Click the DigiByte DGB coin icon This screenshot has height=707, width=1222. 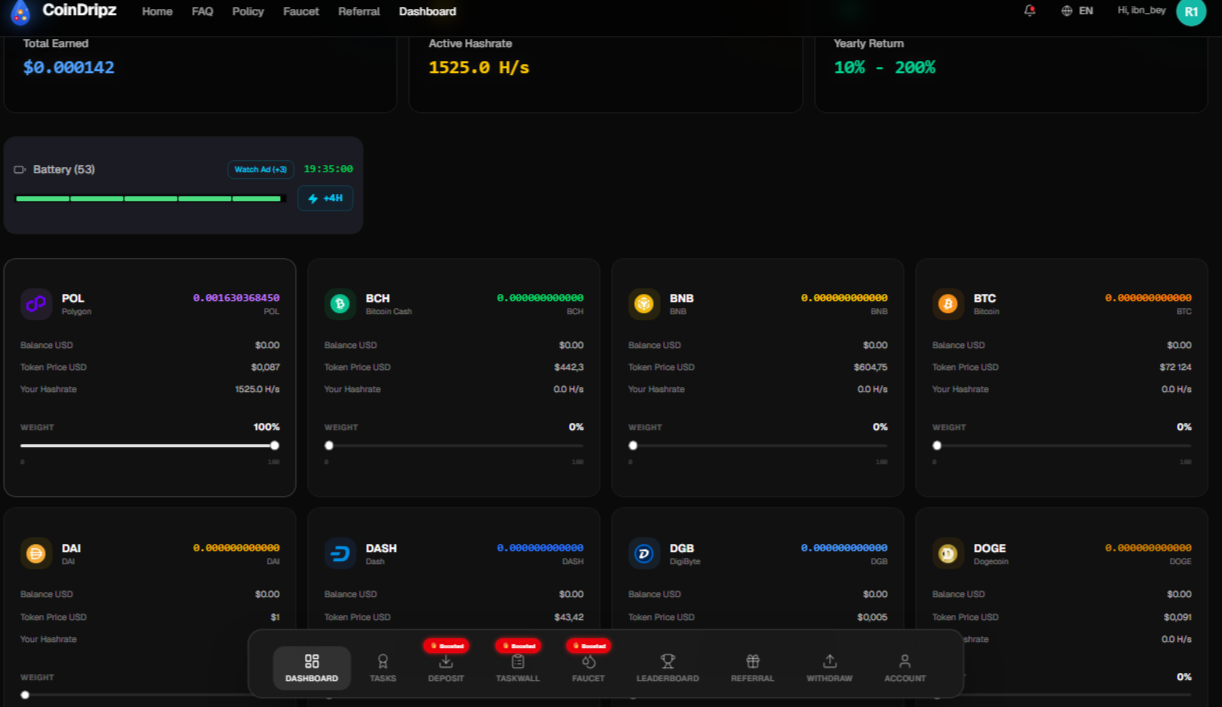point(644,554)
